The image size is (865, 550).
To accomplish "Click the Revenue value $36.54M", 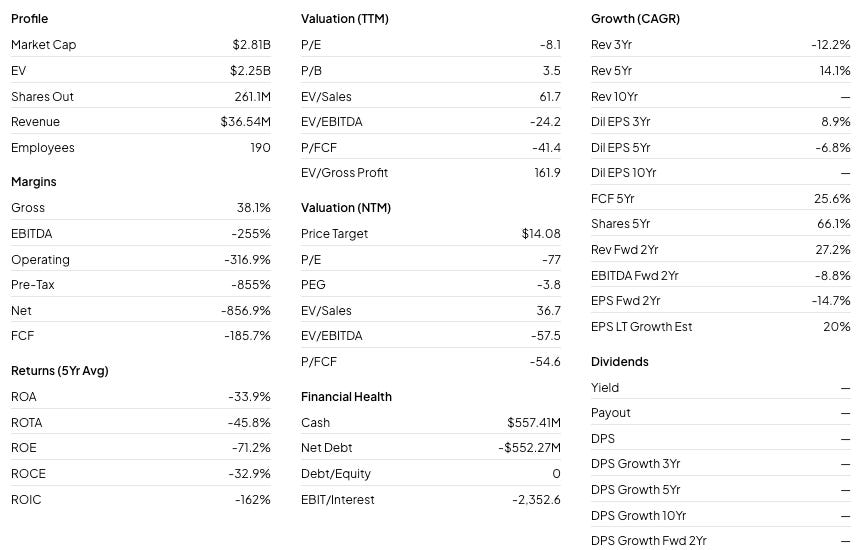I will coord(245,122).
